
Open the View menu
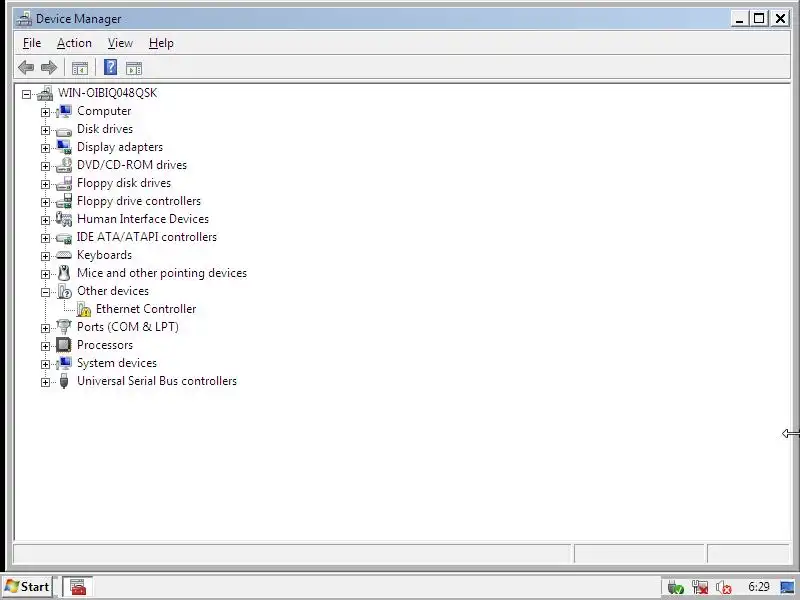120,43
